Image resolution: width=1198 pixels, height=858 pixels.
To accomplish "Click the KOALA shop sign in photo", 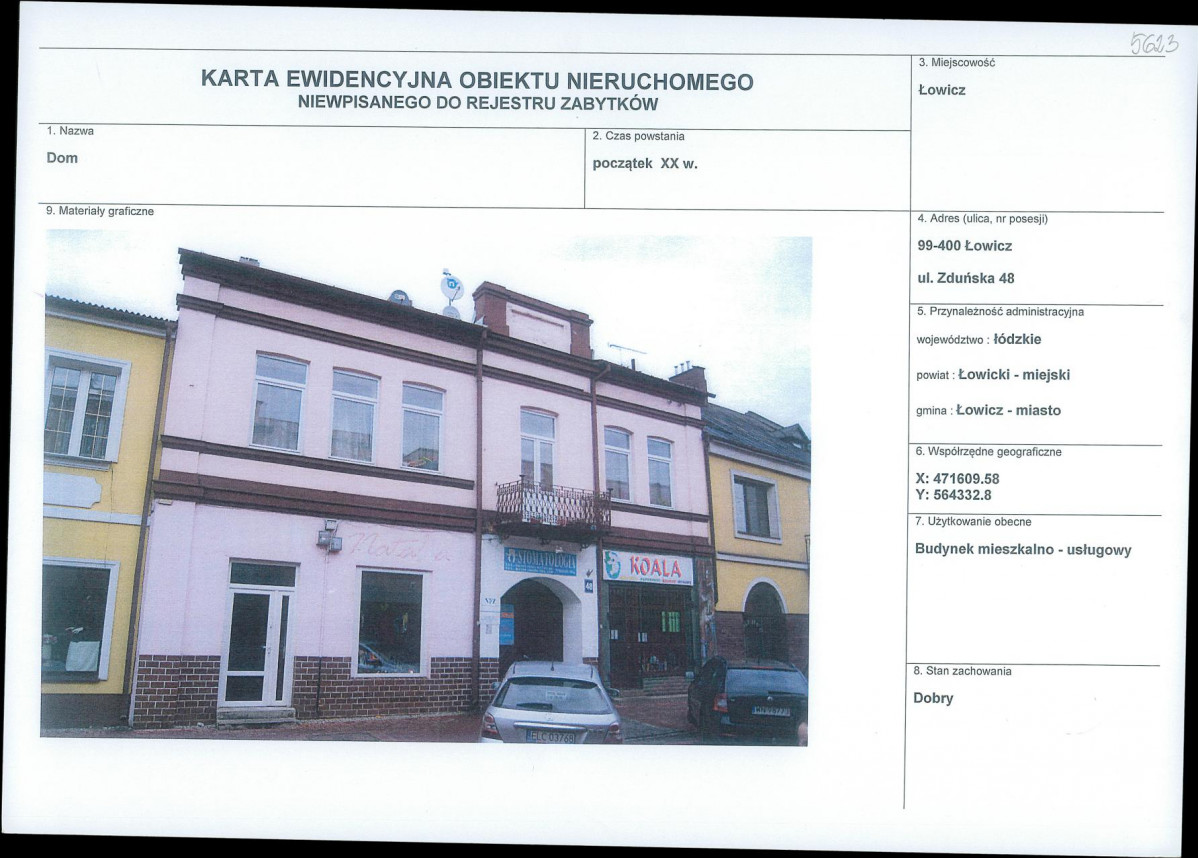I will coord(648,568).
